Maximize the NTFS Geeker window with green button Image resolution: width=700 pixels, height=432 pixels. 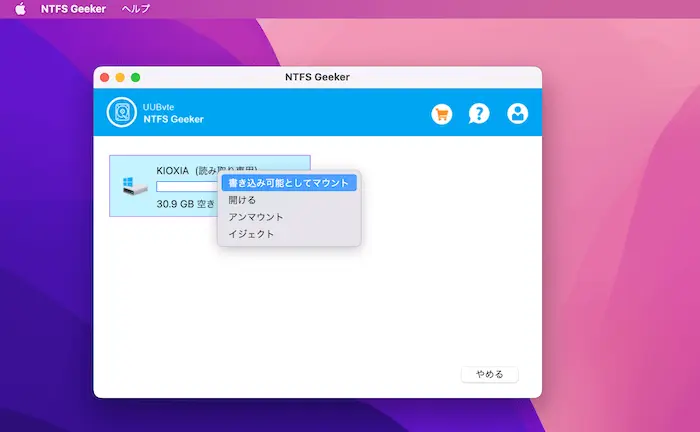point(135,77)
